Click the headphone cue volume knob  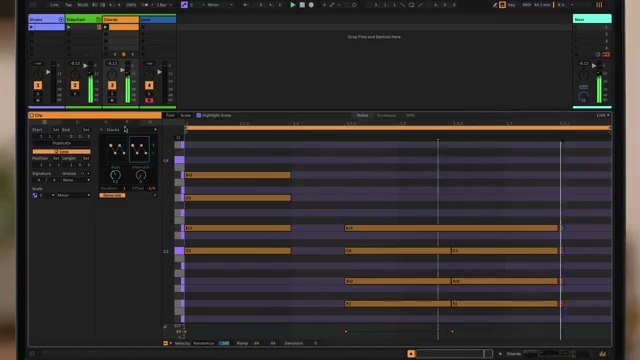584,97
